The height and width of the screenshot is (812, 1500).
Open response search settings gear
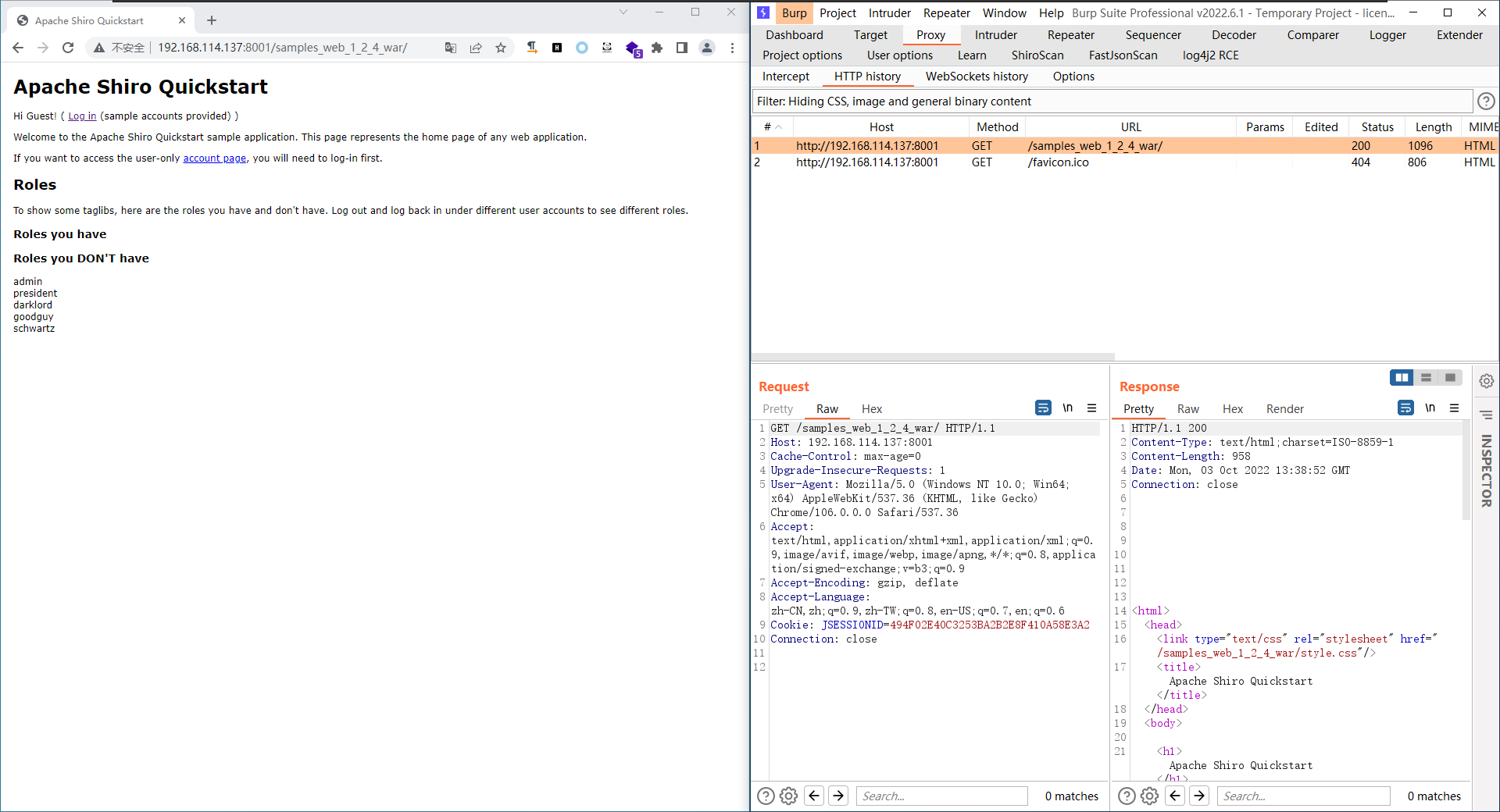1150,796
